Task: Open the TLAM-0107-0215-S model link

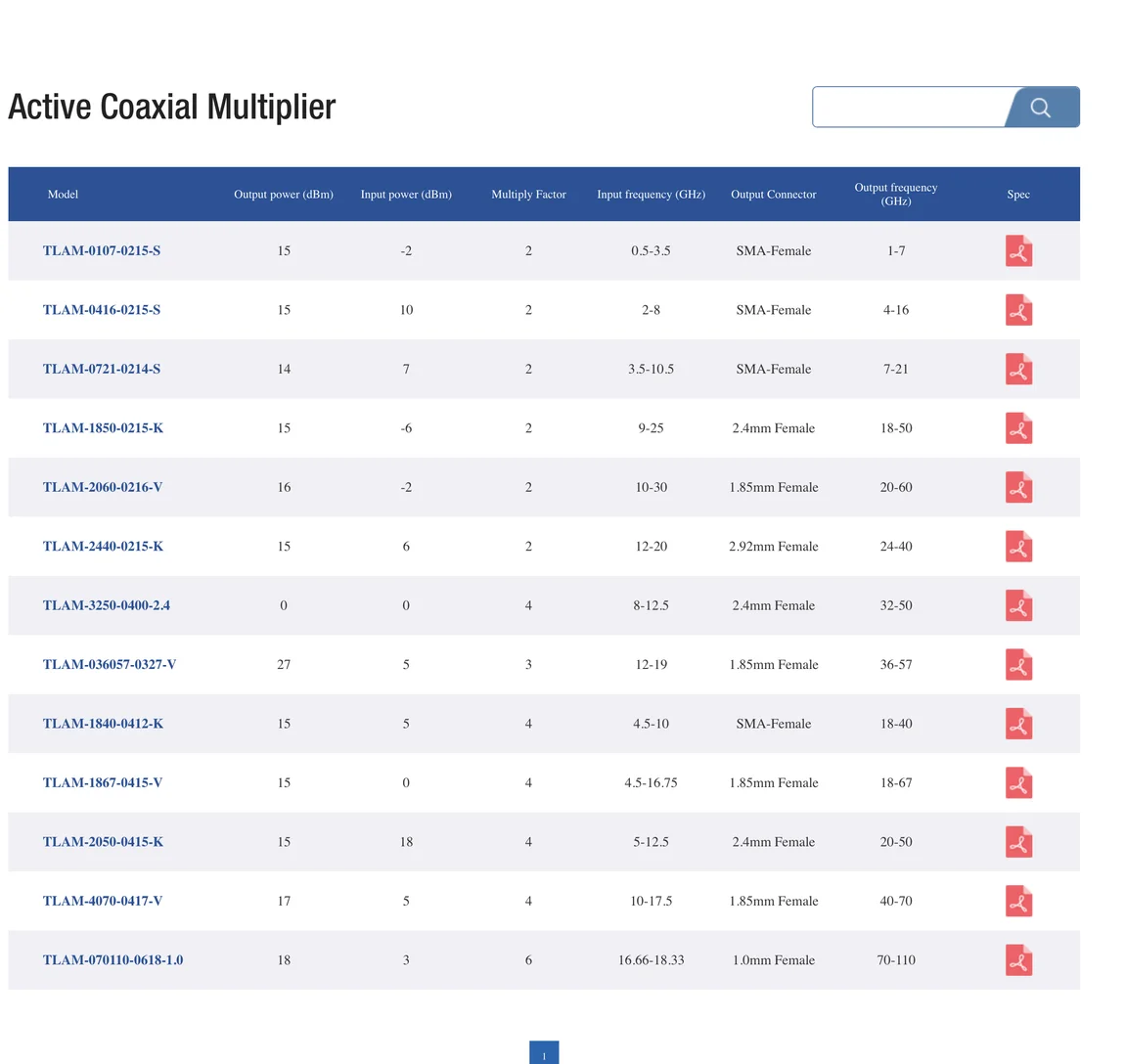Action: pyautogui.click(x=102, y=250)
